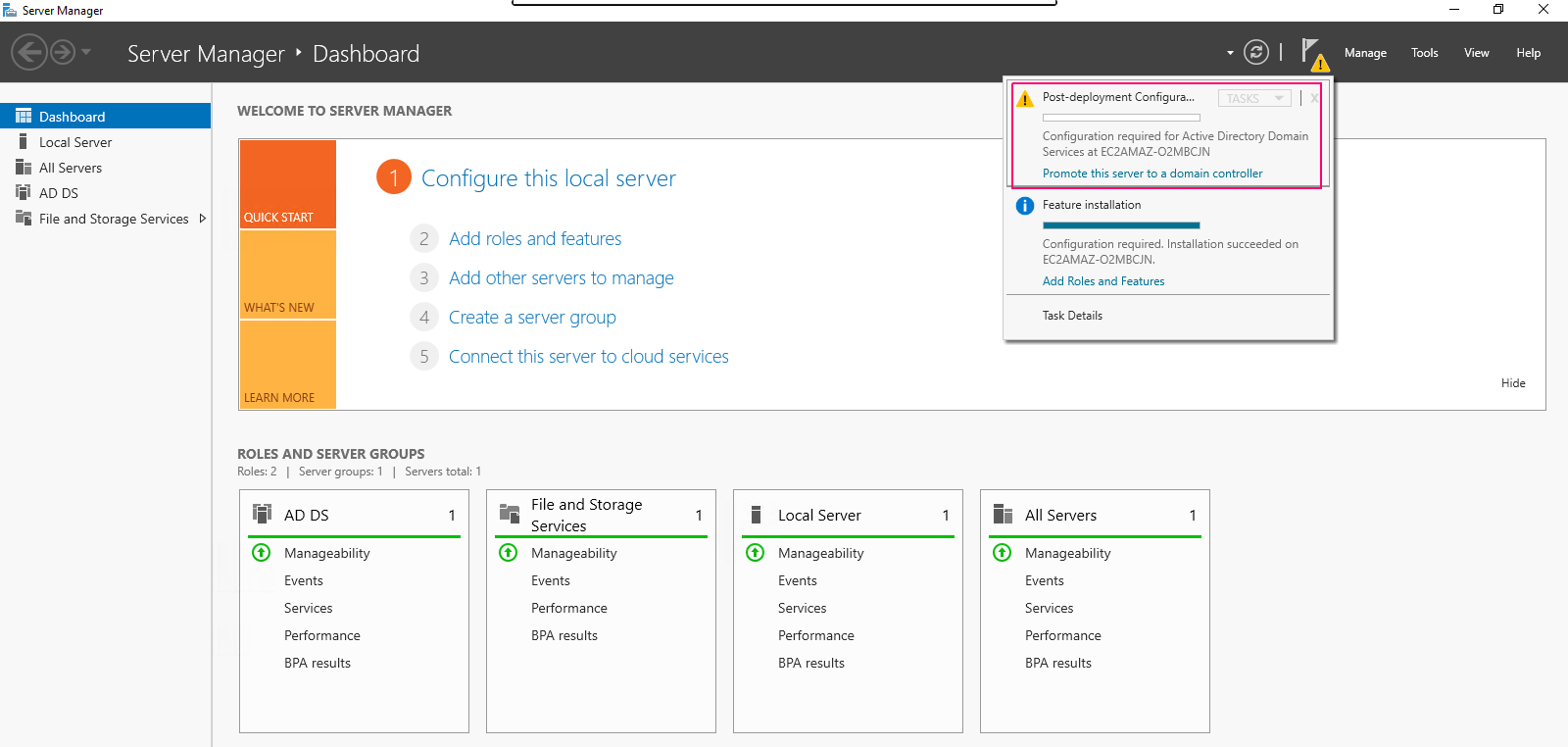Screen dimensions: 1568x747
Task: Open the Local Server tile title
Action: pyautogui.click(x=819, y=515)
